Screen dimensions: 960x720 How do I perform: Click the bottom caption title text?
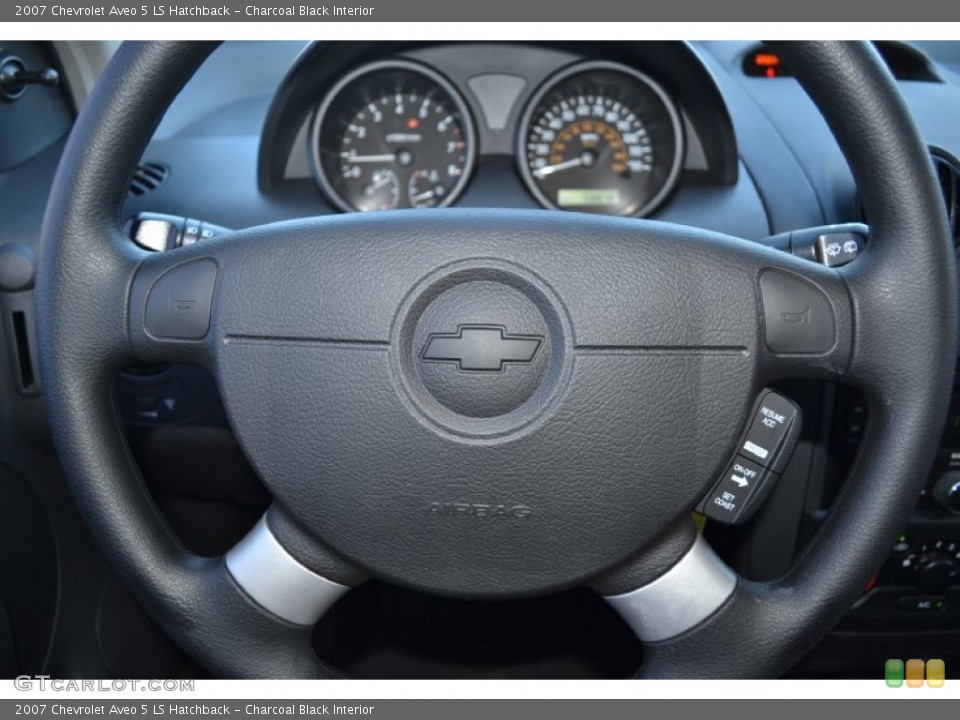[x=194, y=710]
